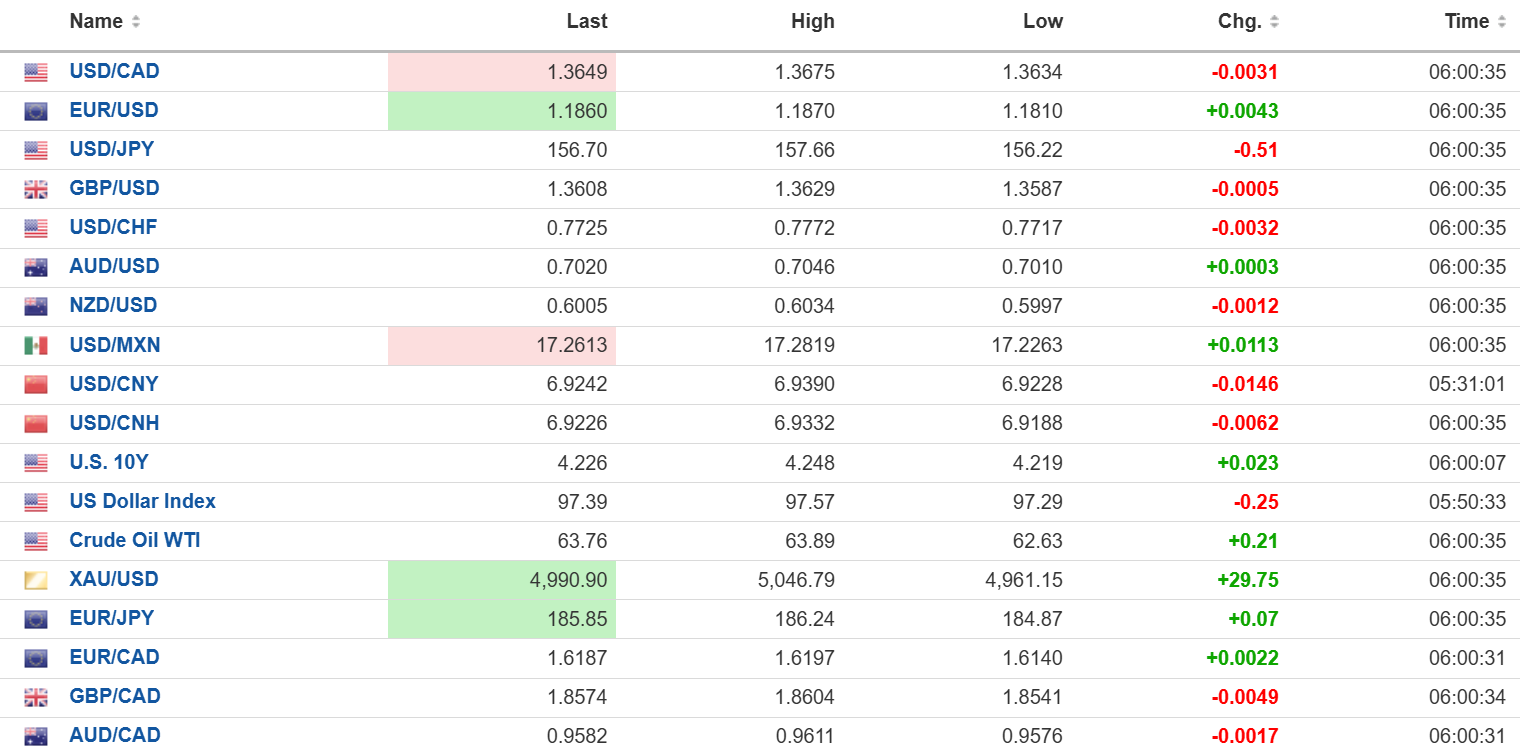Open the US Dollar Index link
This screenshot has width=1520, height=754.
pyautogui.click(x=142, y=501)
